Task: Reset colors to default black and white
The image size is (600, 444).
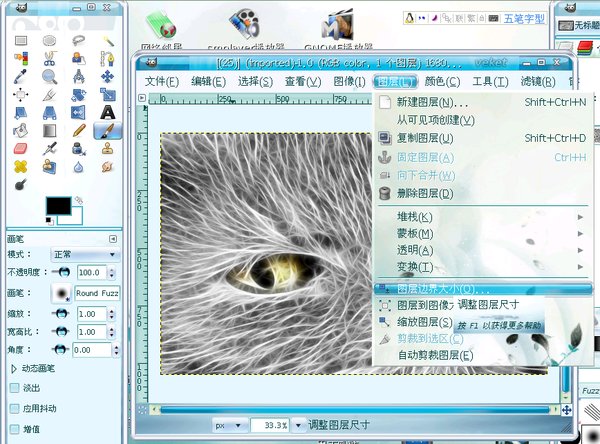Action: 49,221
